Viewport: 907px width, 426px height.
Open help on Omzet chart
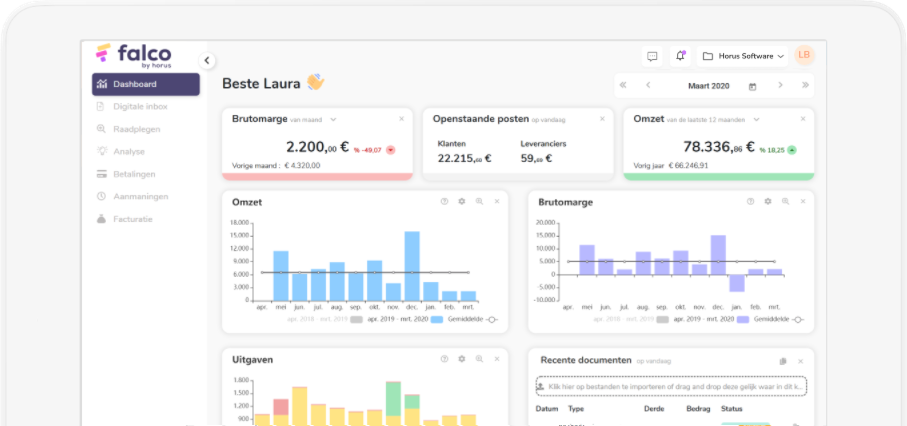click(x=444, y=201)
